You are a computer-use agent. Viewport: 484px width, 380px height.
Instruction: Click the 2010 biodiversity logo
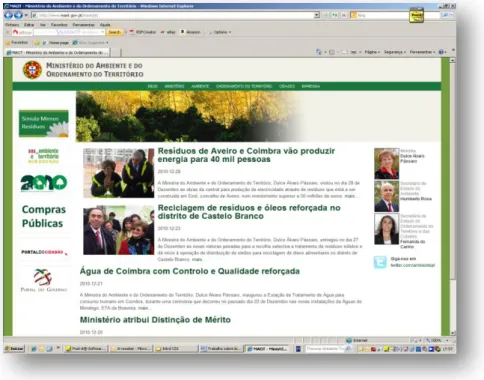tap(44, 183)
